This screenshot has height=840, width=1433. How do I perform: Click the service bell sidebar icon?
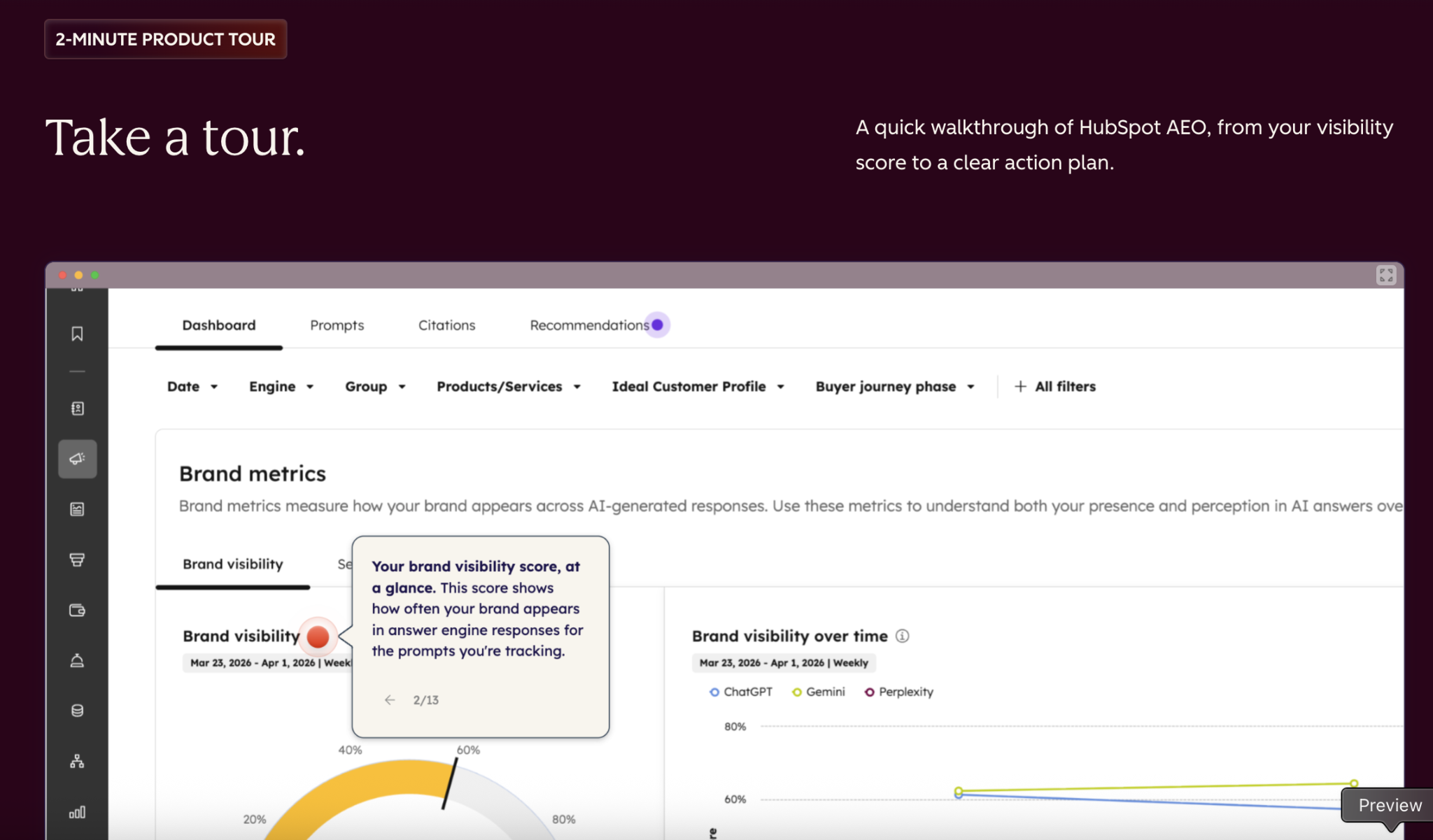(77, 660)
